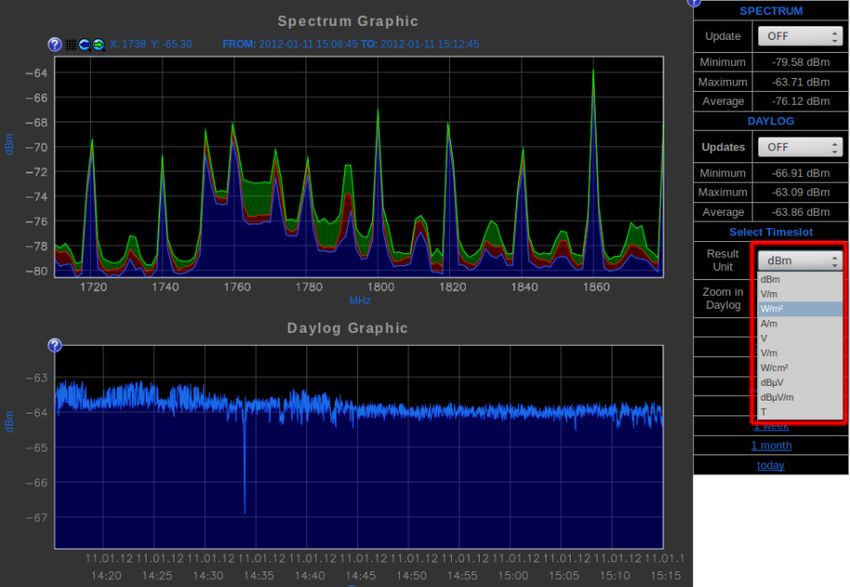
Task: Open the help icon beside the spectrum toolbar
Action: coord(55,44)
